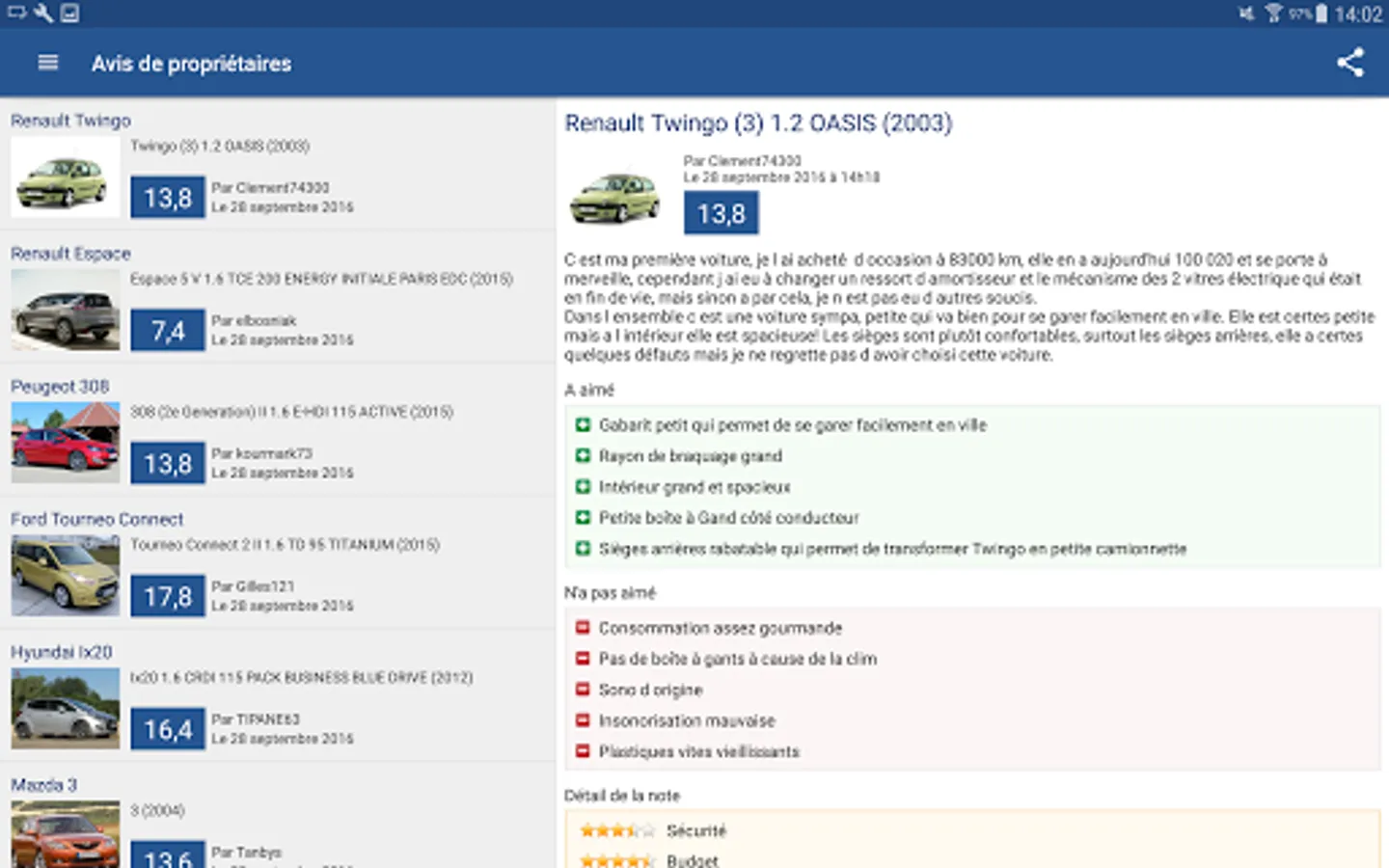This screenshot has height=868, width=1389.
Task: Tap the battery indicator in status bar
Action: coord(1321,14)
